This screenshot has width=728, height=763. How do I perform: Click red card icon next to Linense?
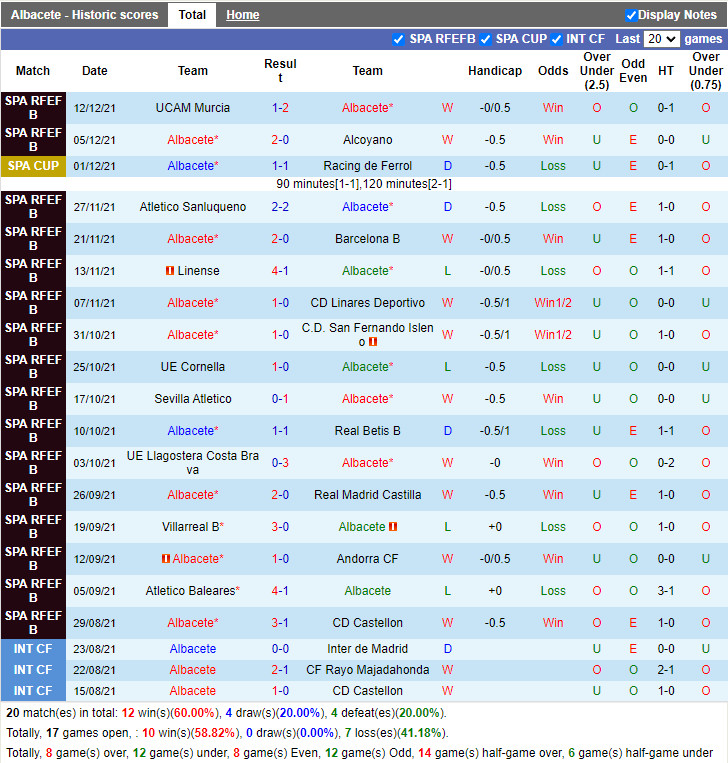(170, 271)
